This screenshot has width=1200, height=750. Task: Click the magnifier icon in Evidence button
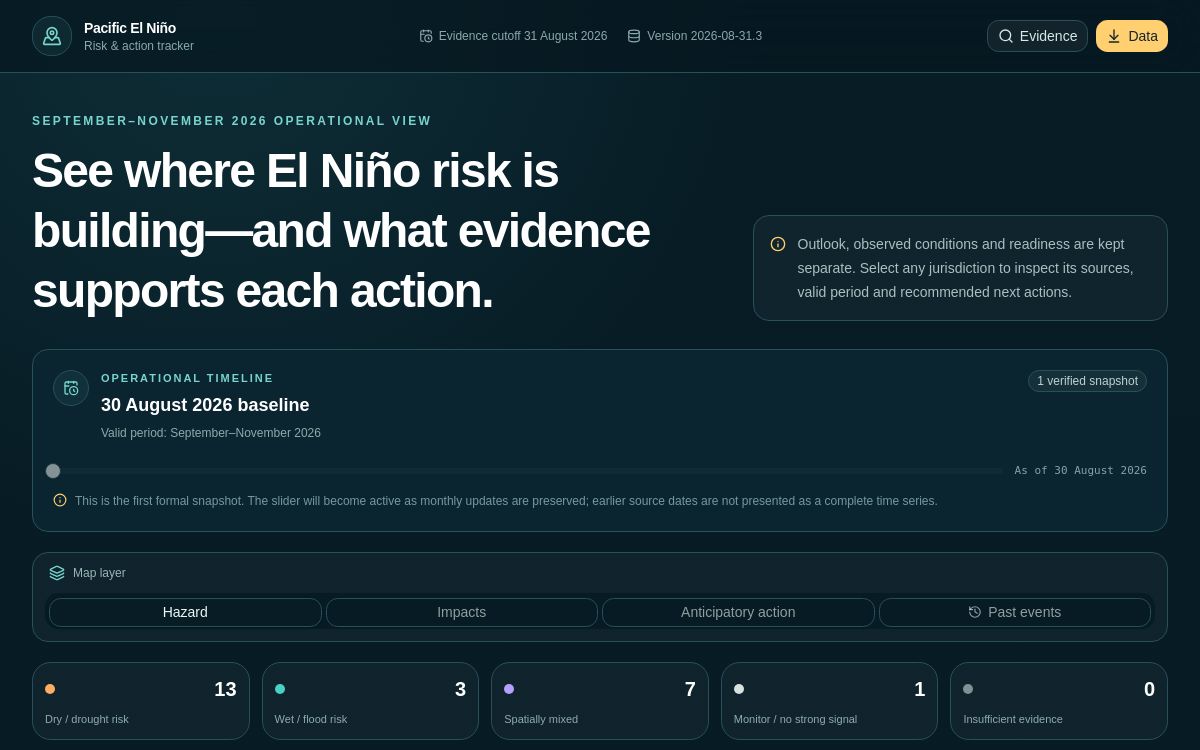pos(1006,36)
